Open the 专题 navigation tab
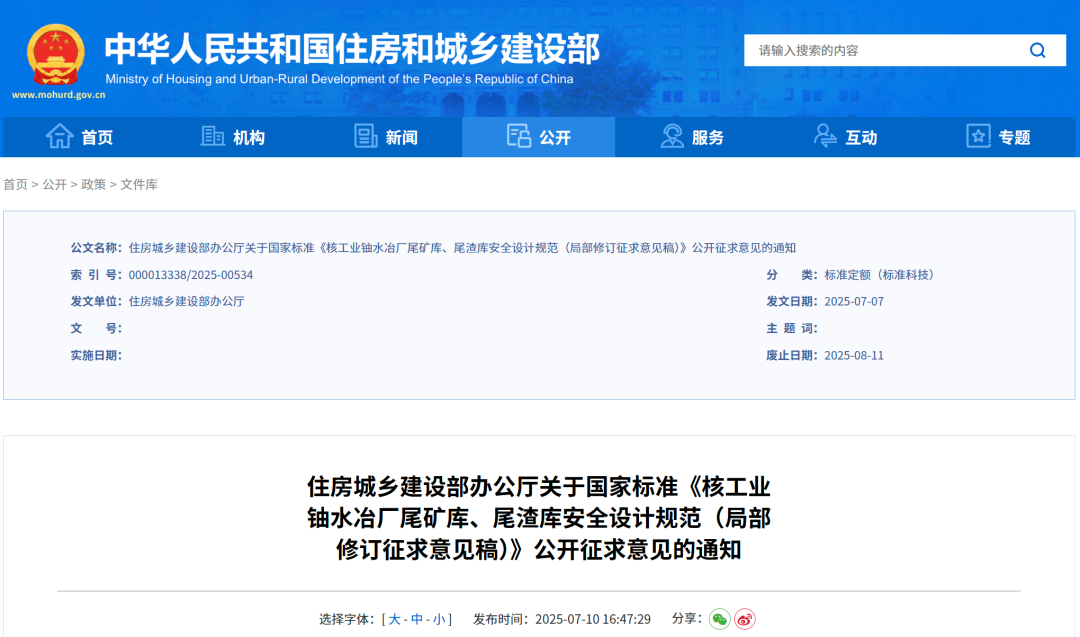The width and height of the screenshot is (1080, 637). click(x=998, y=137)
